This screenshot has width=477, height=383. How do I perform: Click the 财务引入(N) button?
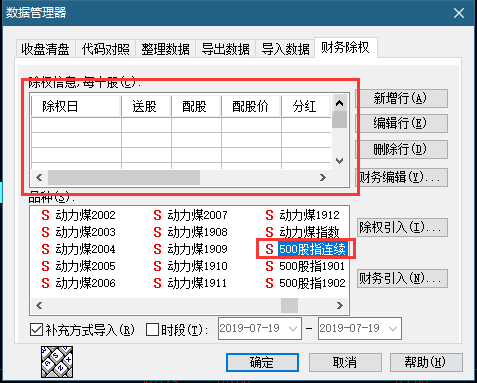click(x=402, y=278)
